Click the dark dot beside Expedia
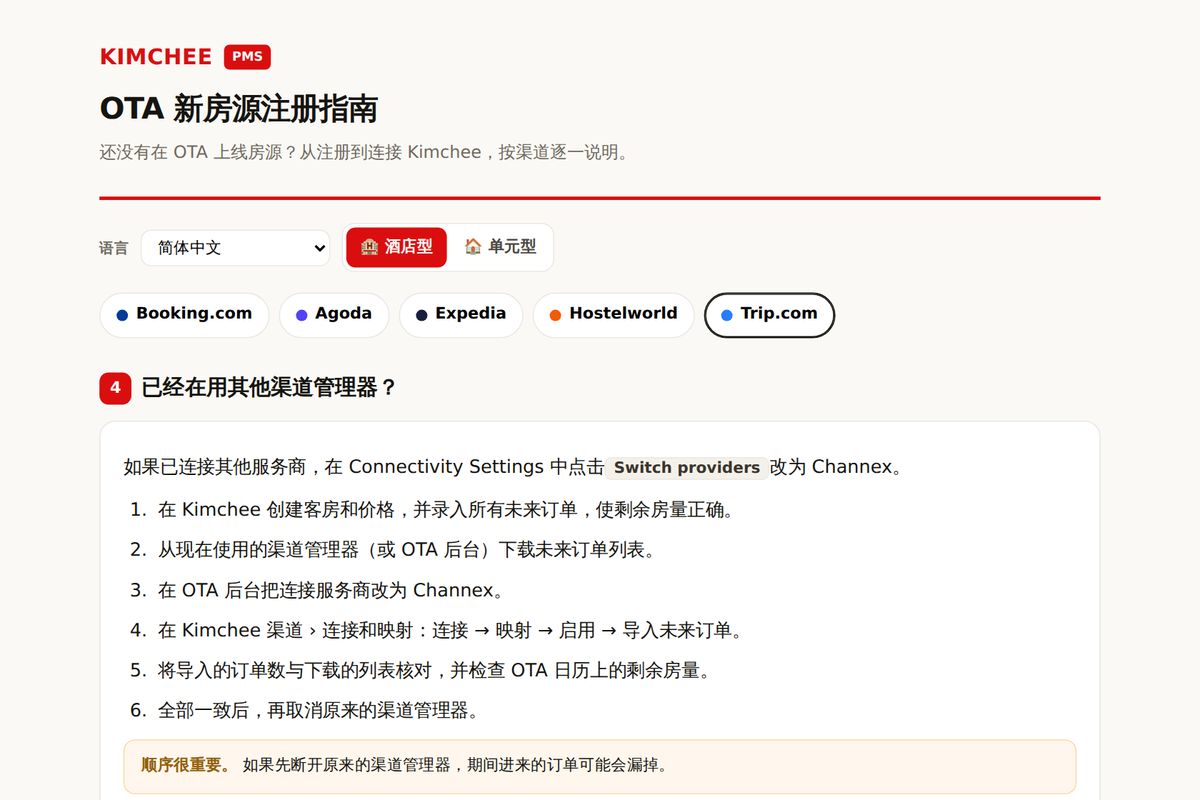Viewport: 1200px width, 800px height. click(x=421, y=315)
